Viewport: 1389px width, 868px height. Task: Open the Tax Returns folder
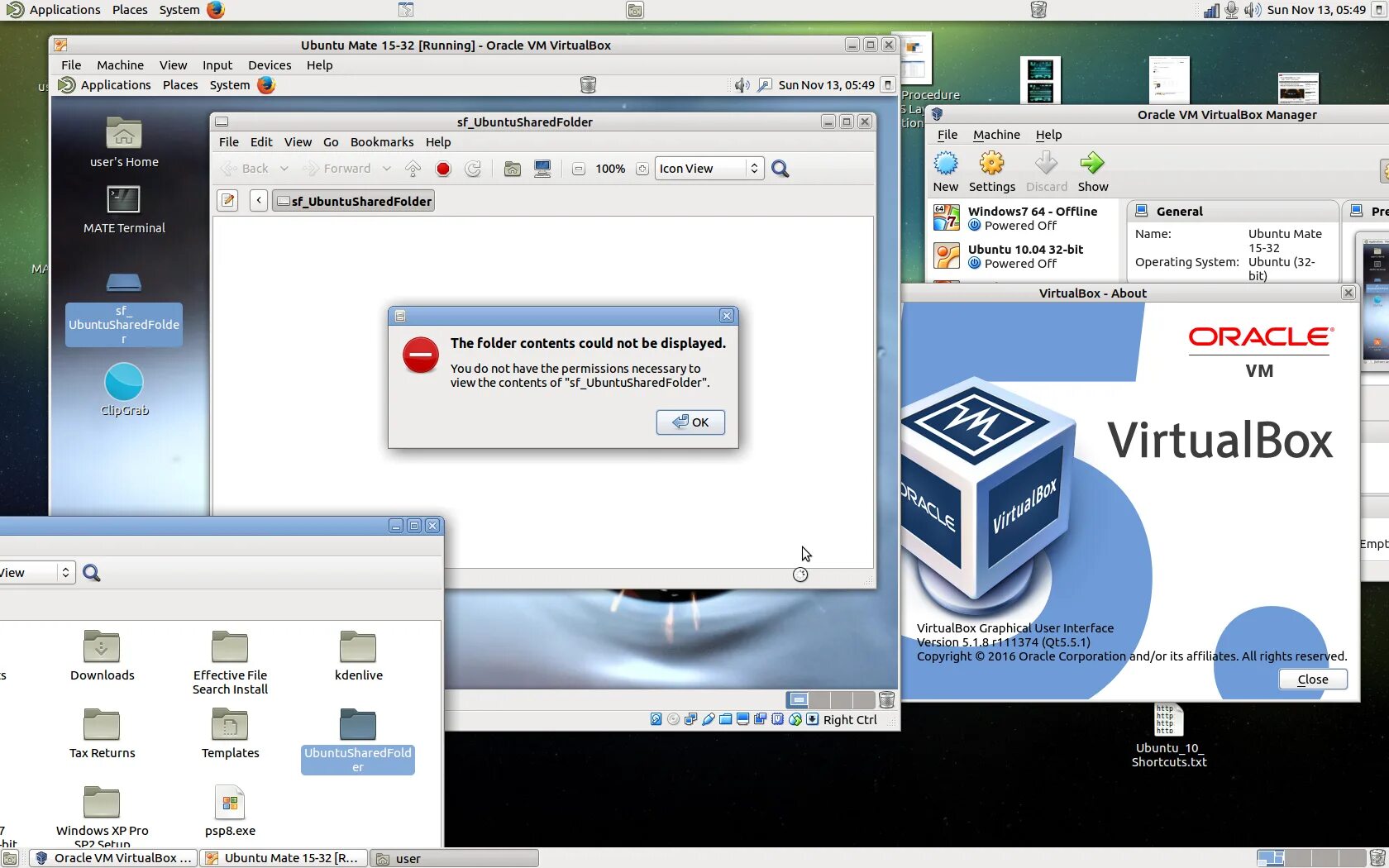(102, 732)
